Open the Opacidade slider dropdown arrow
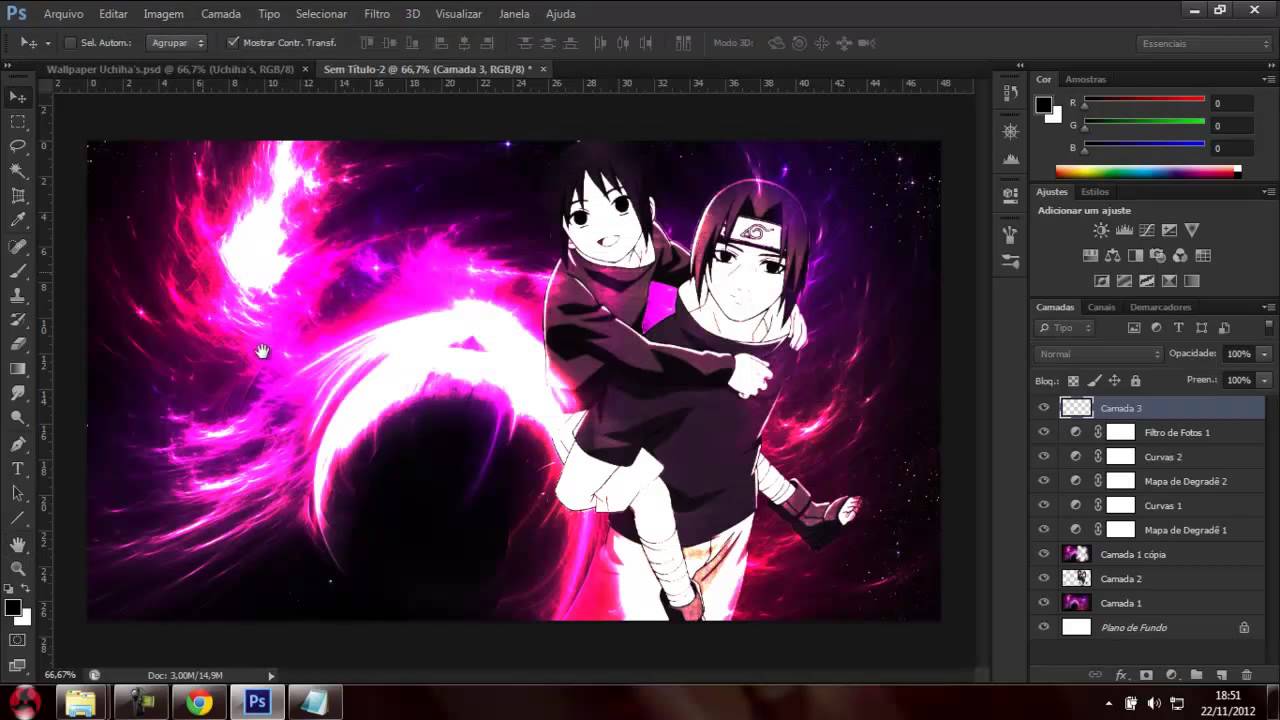Image resolution: width=1280 pixels, height=720 pixels. [1264, 354]
